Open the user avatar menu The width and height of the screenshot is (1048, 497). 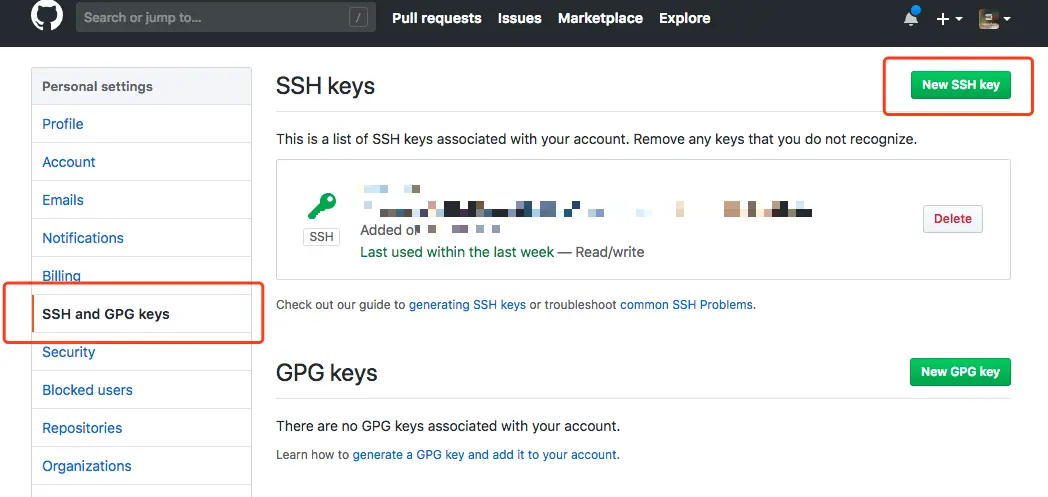pyautogui.click(x=994, y=18)
